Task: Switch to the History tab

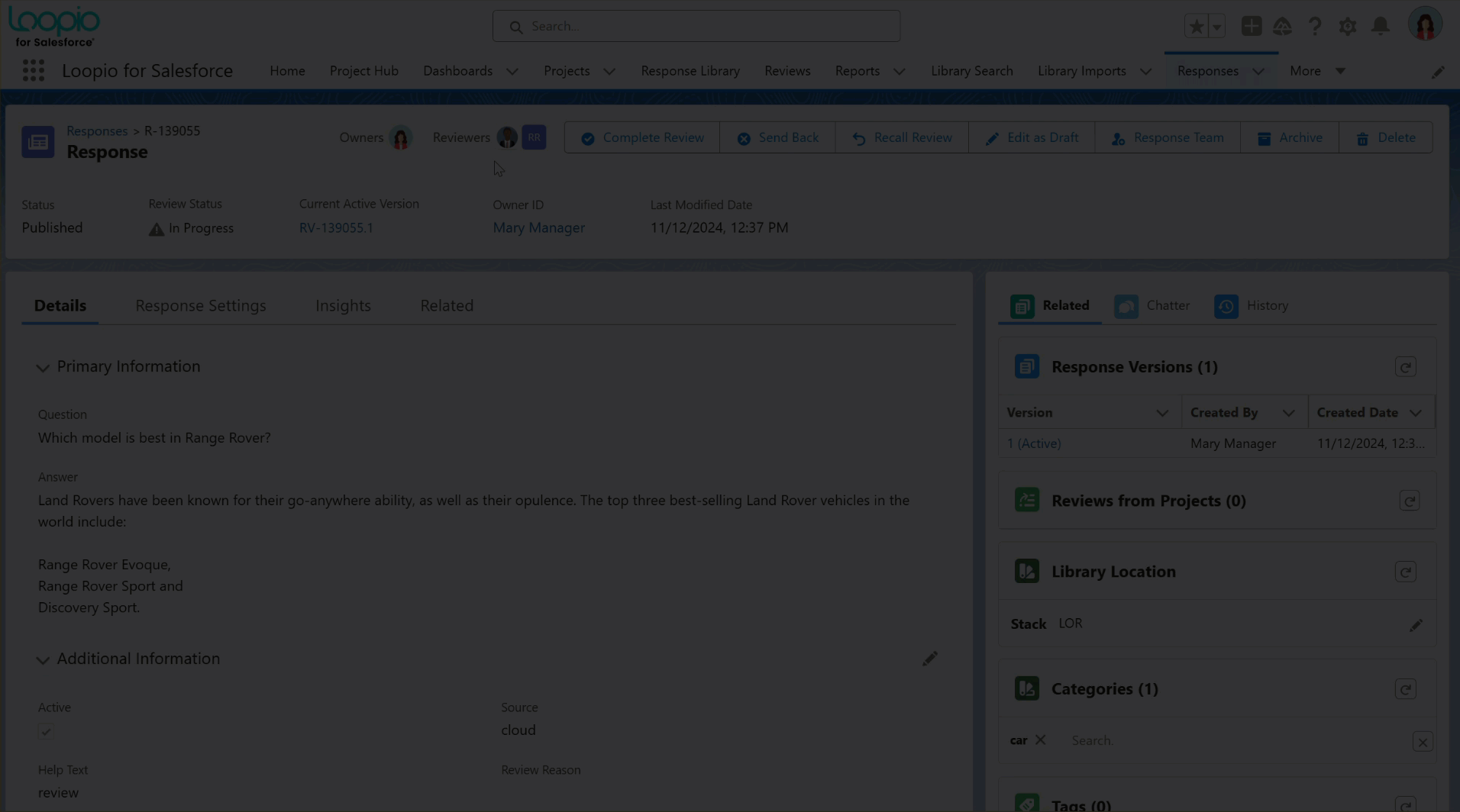Action: (1251, 306)
